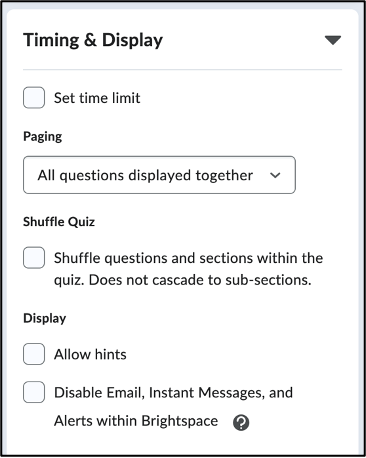Toggle Disable Email, Instant Messages checkbox
Image resolution: width=366 pixels, height=458 pixels.
pyautogui.click(x=34, y=392)
